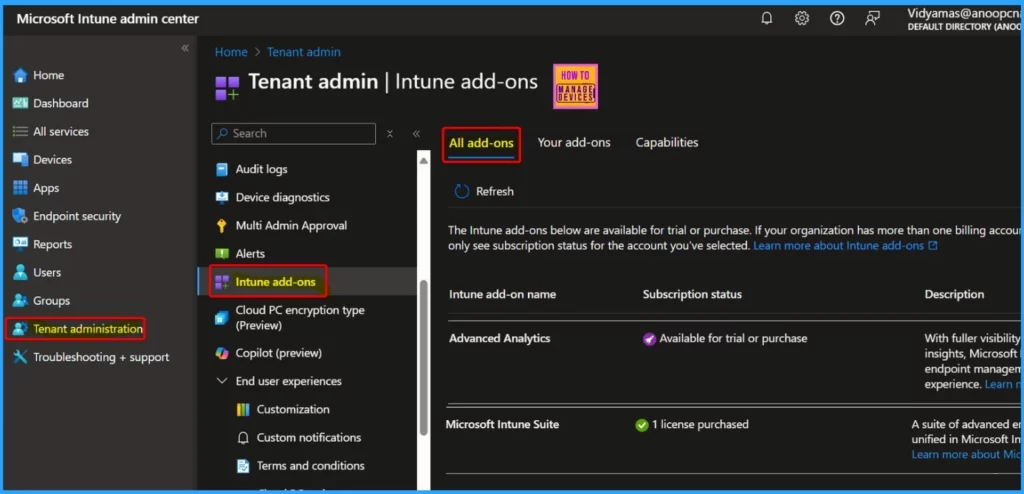1024x494 pixels.
Task: Click the Intune add-on name column header
Action: [x=502, y=294]
